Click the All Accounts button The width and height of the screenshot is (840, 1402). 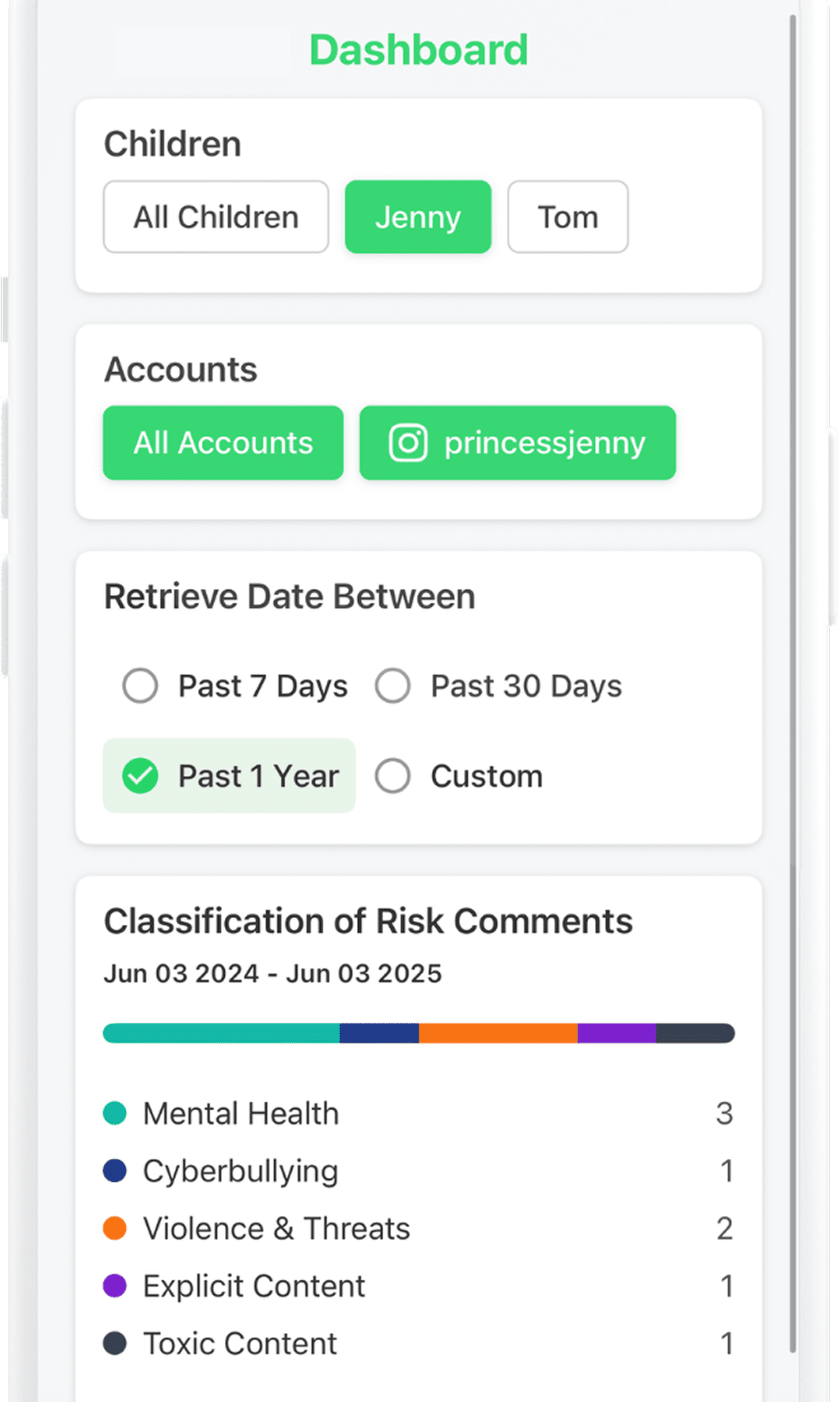coord(223,443)
